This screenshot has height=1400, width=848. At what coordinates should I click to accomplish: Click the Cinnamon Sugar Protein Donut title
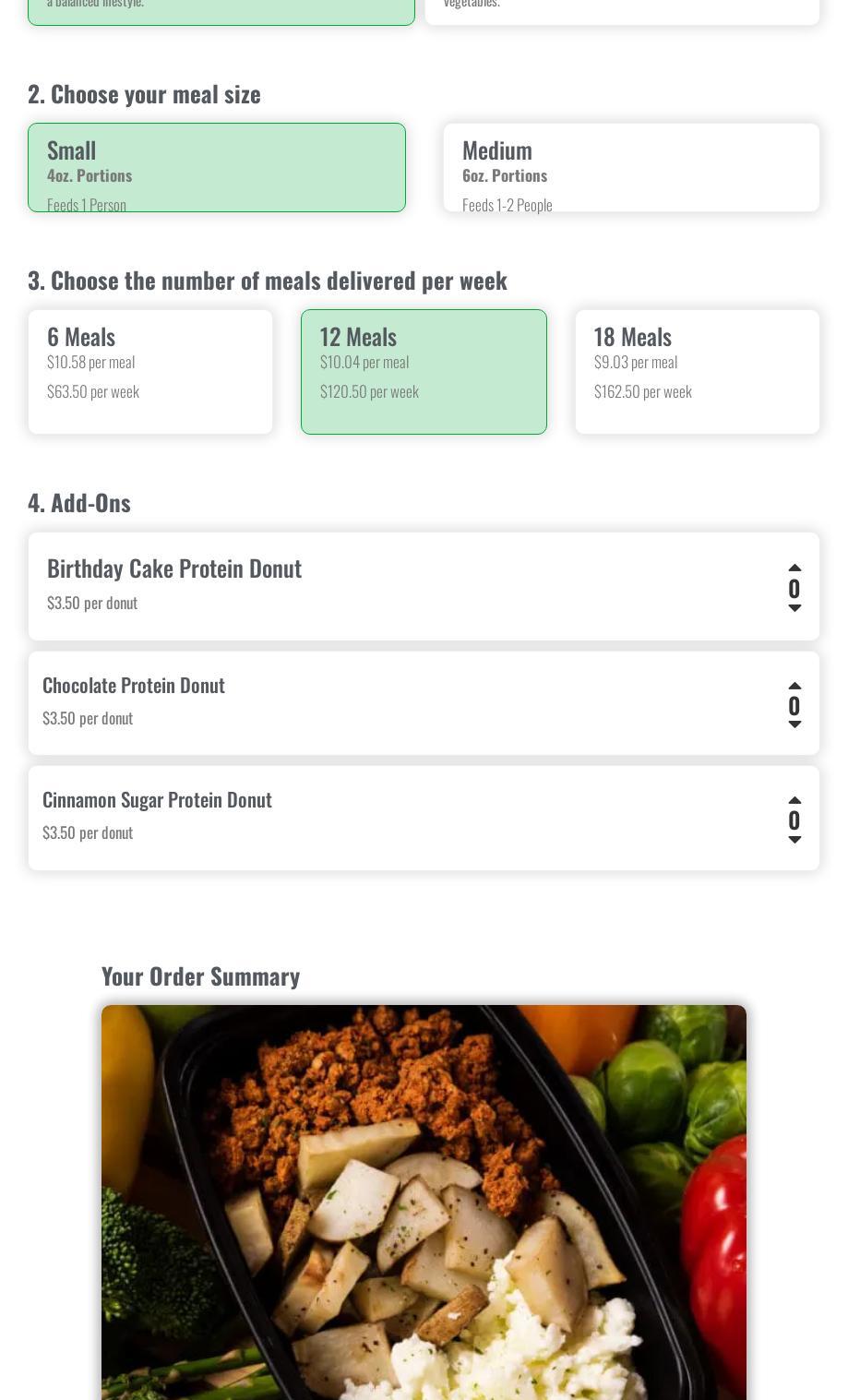point(157,800)
